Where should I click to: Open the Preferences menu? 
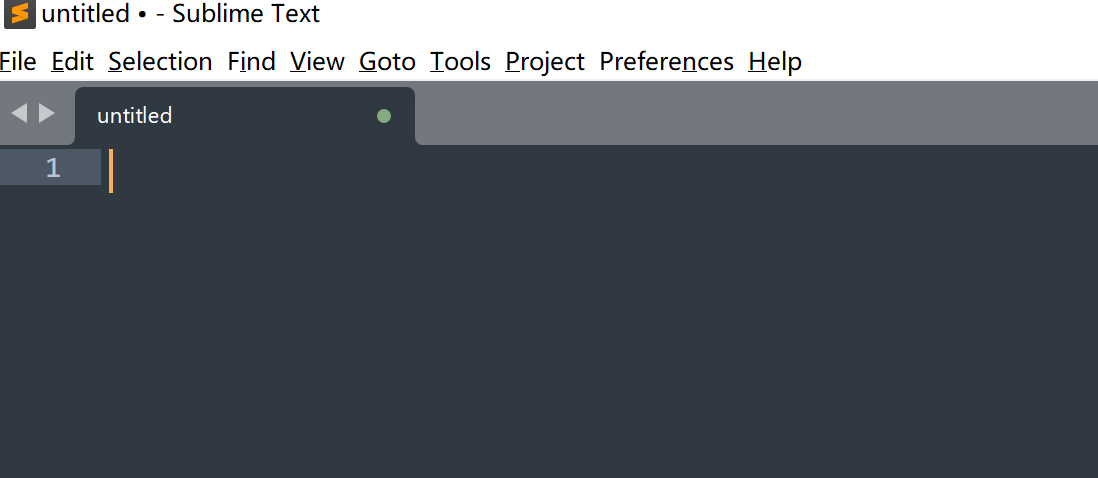(x=666, y=62)
